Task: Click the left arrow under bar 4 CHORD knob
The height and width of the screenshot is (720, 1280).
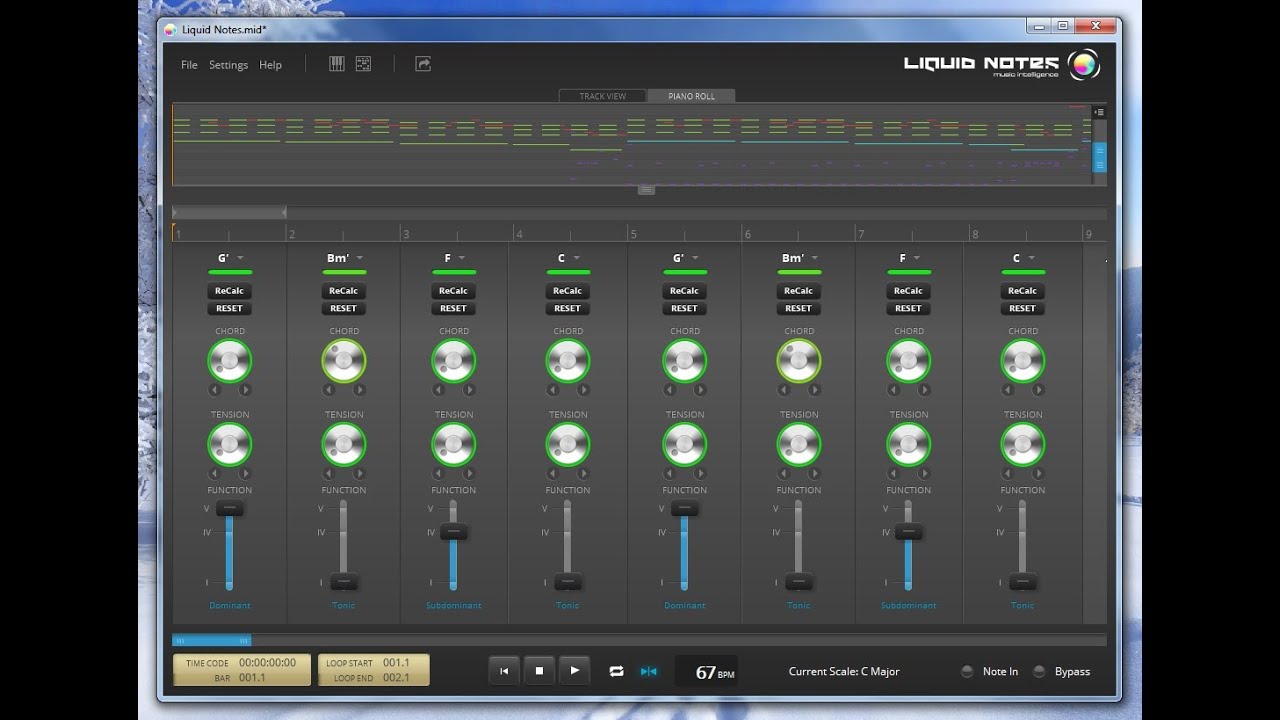Action: (552, 390)
